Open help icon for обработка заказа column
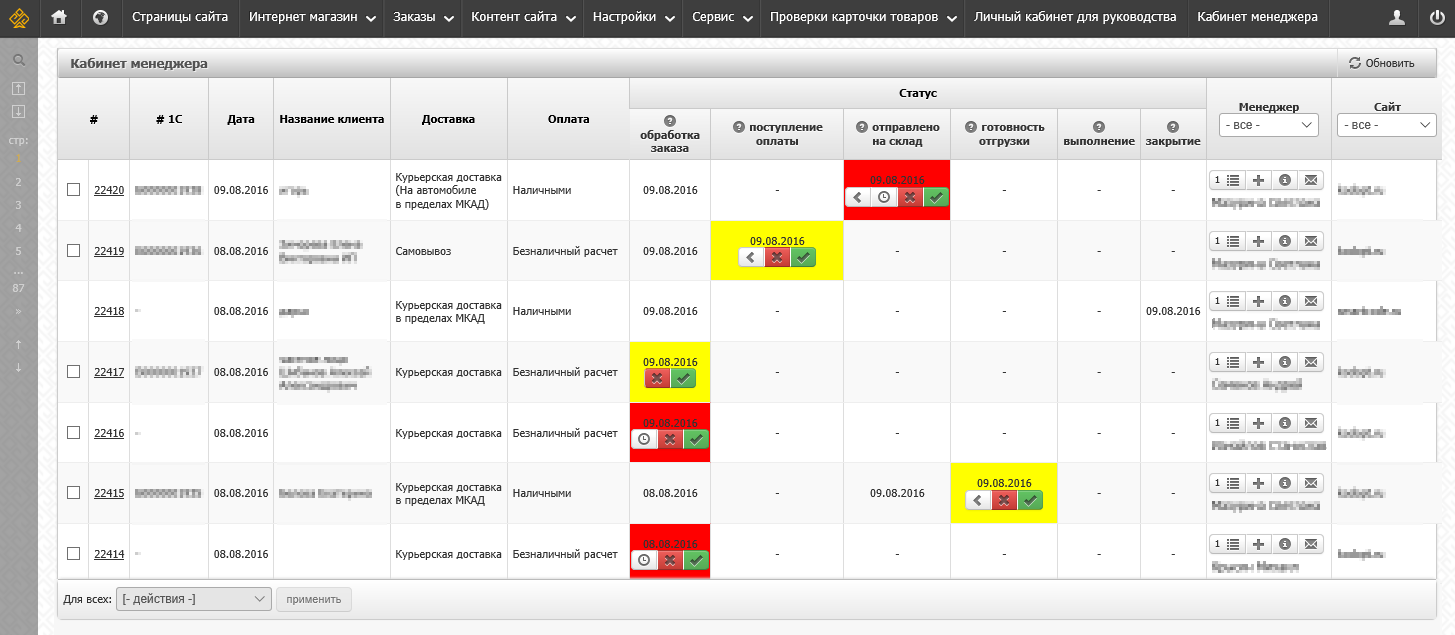 tap(670, 121)
